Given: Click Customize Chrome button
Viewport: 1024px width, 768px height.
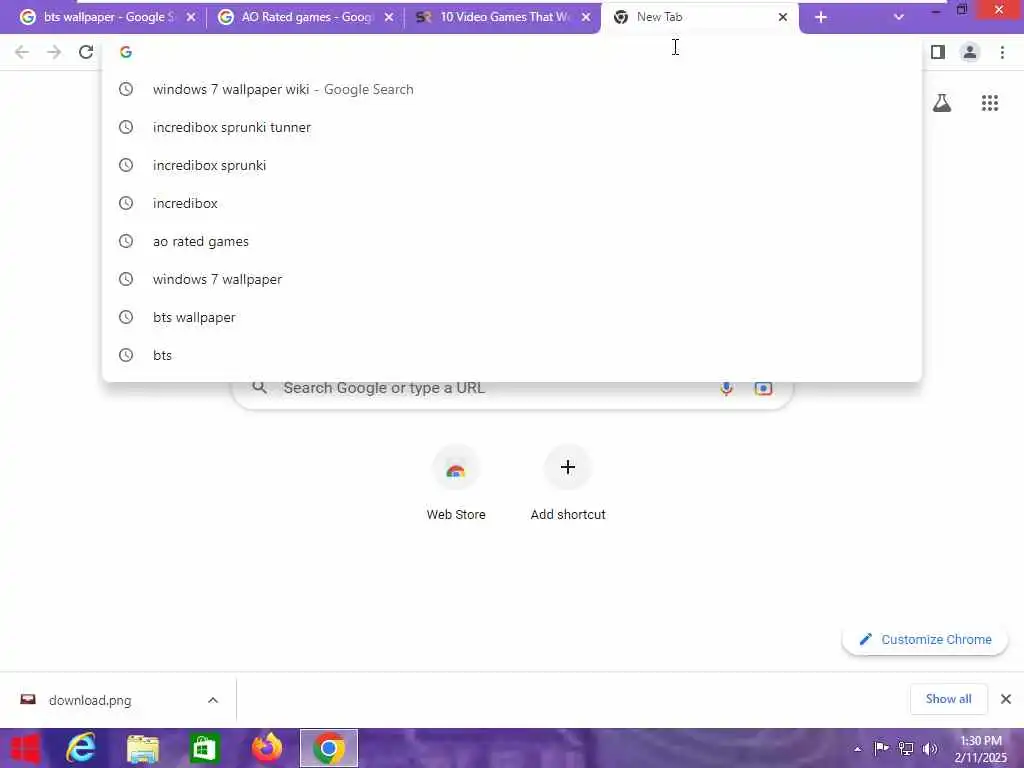Looking at the screenshot, I should click(x=925, y=639).
